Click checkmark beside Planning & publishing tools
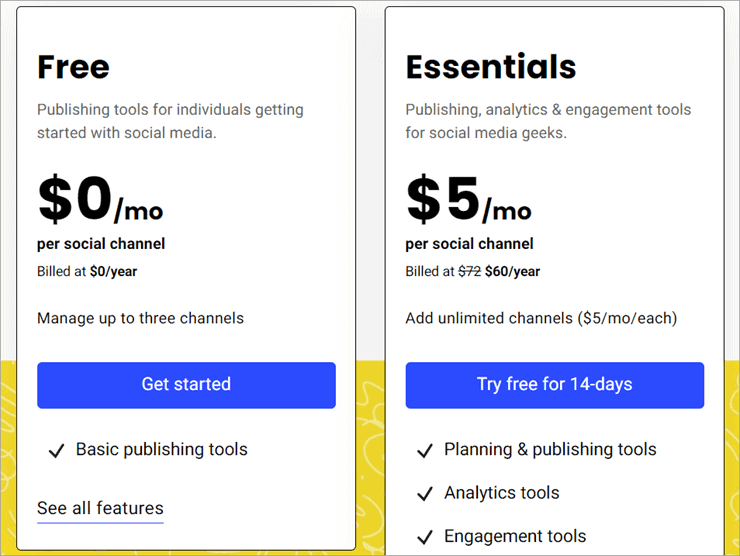Viewport: 740px width, 556px height. coord(424,451)
